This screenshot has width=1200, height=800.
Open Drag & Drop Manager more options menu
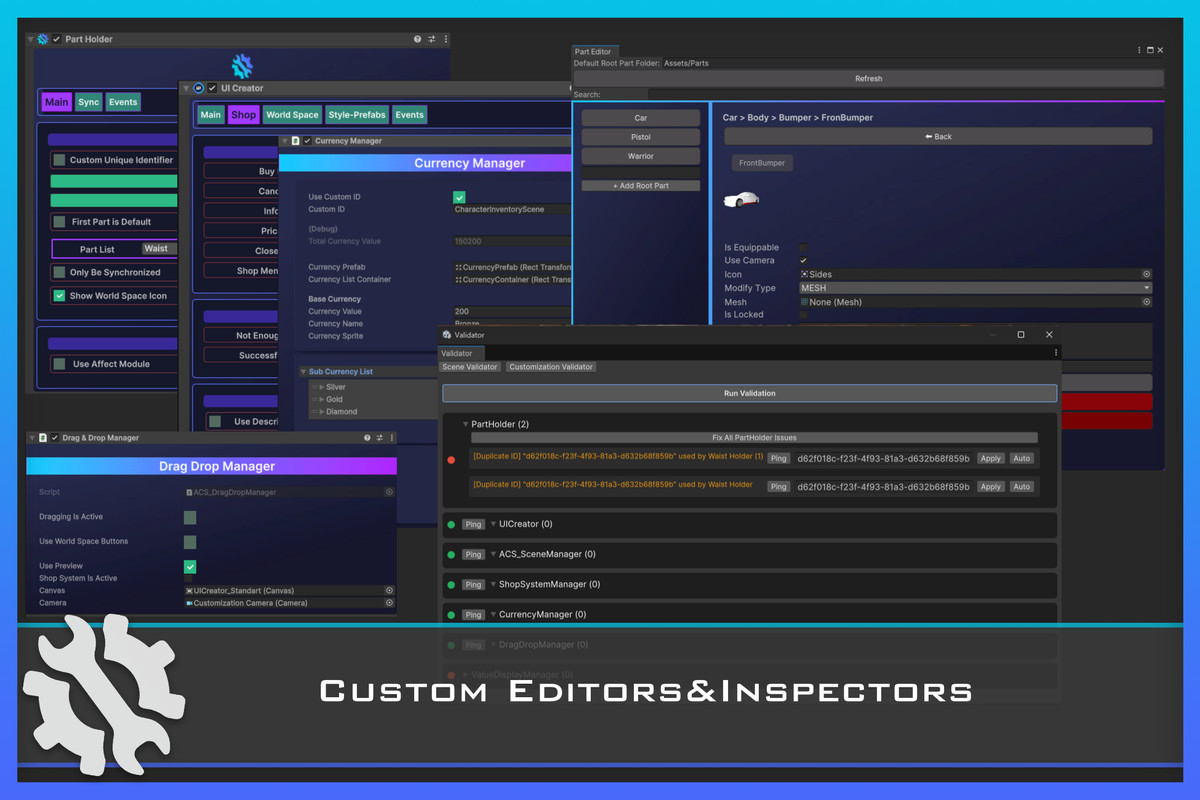pyautogui.click(x=393, y=438)
